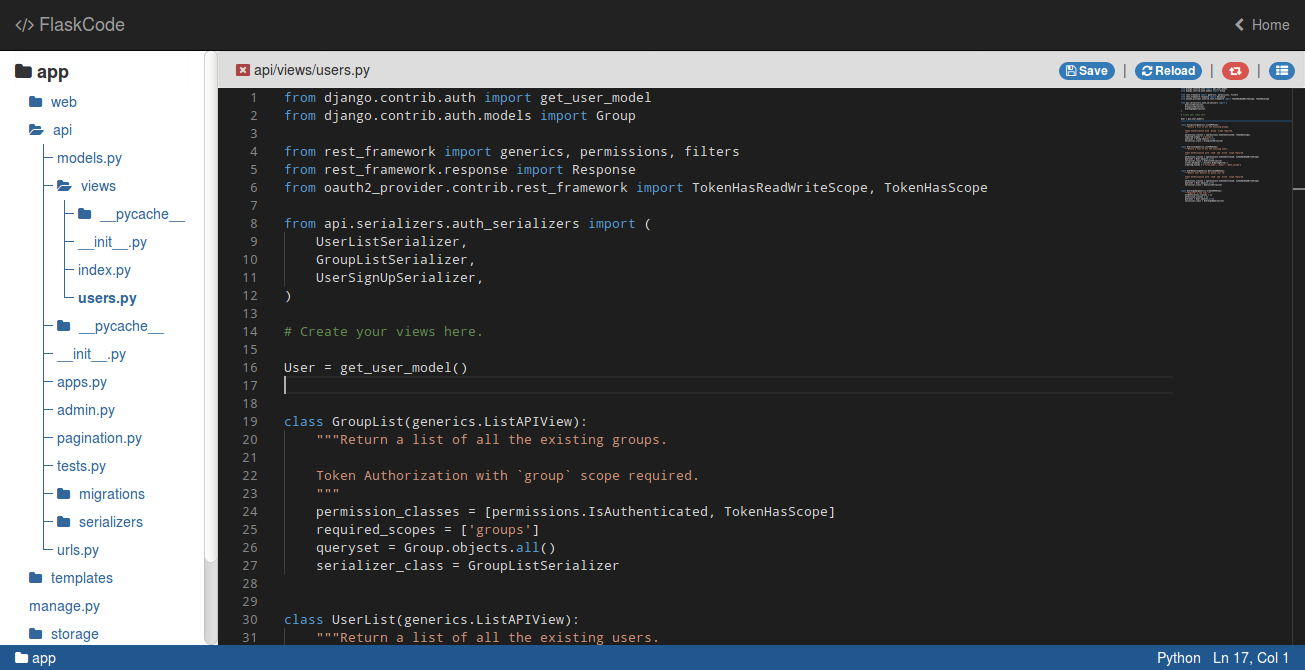Click the Reload button
Screen dimensions: 1305x670
point(1167,70)
